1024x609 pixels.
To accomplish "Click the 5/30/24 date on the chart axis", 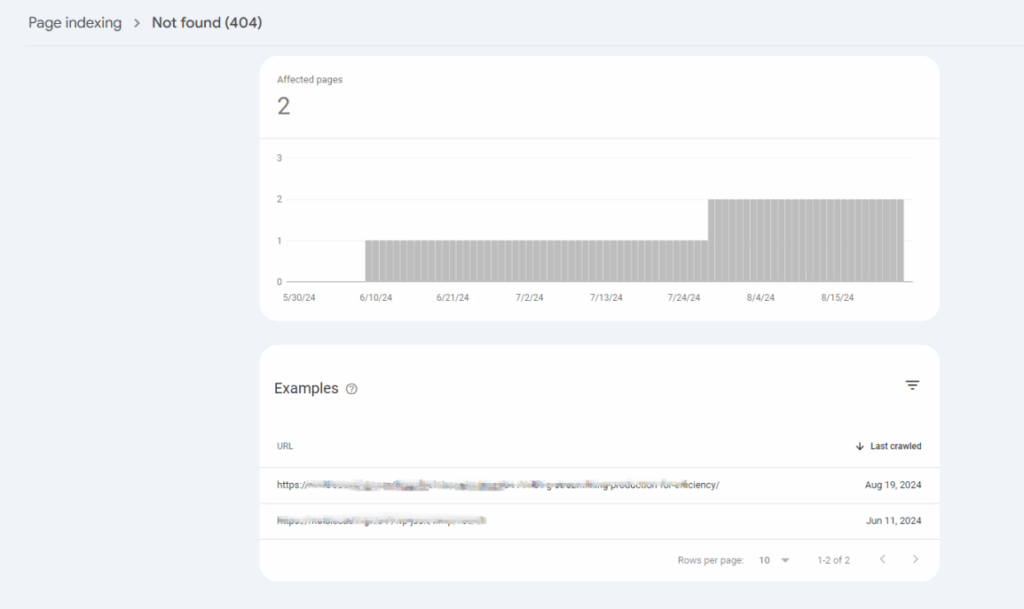I will tap(298, 298).
